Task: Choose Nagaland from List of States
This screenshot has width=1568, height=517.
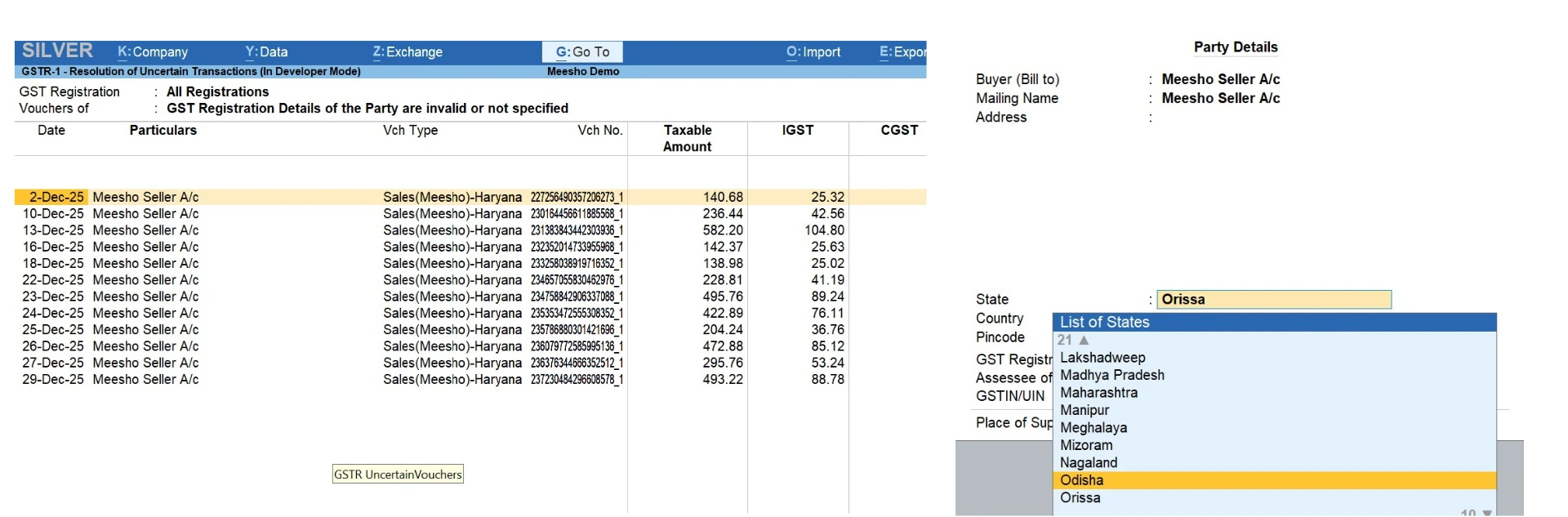Action: pos(1274,462)
